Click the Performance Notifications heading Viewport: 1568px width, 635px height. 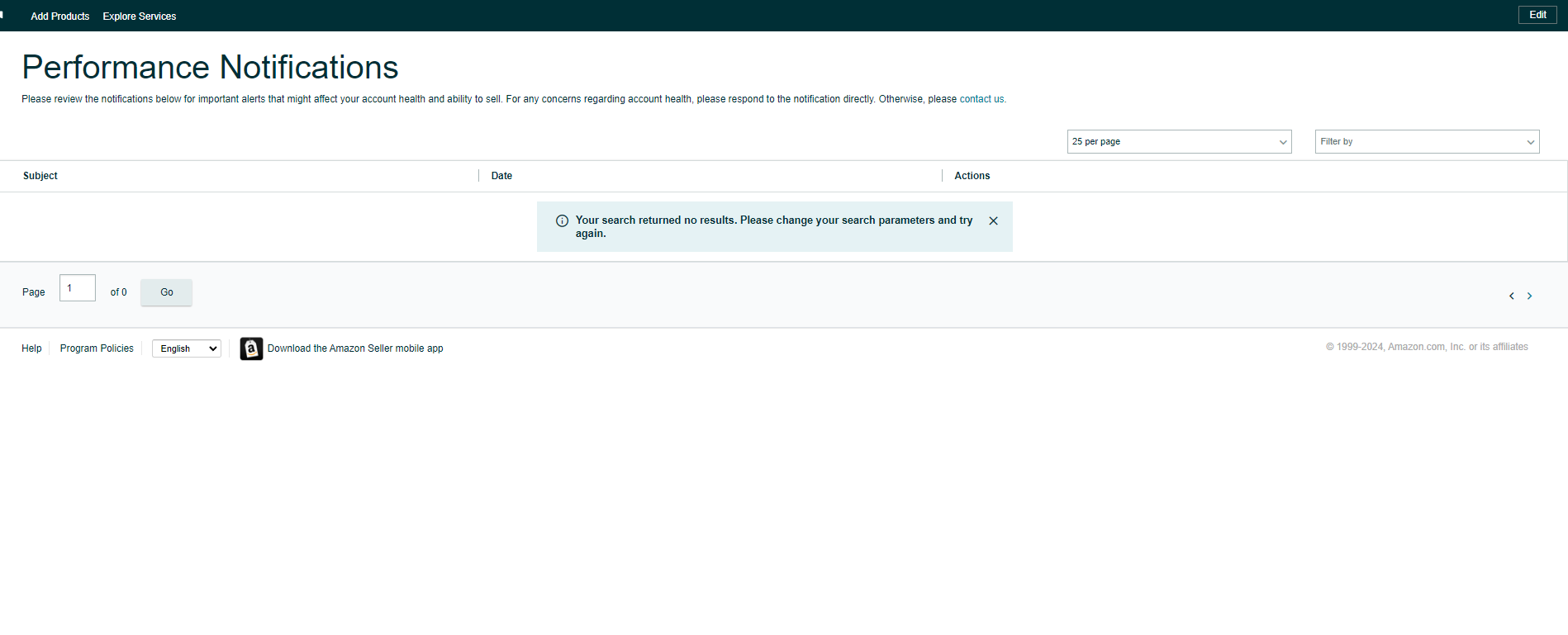click(x=210, y=67)
